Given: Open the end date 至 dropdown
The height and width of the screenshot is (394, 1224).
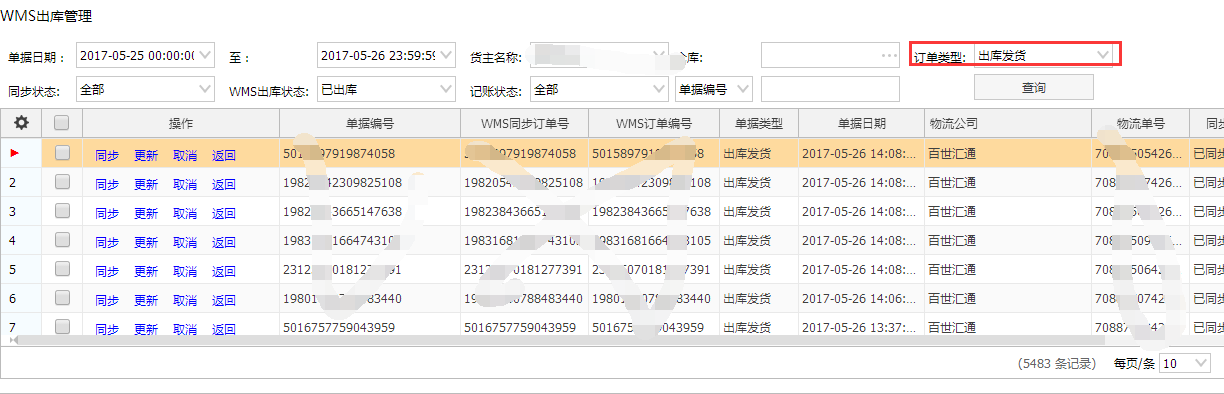Looking at the screenshot, I should (x=446, y=55).
